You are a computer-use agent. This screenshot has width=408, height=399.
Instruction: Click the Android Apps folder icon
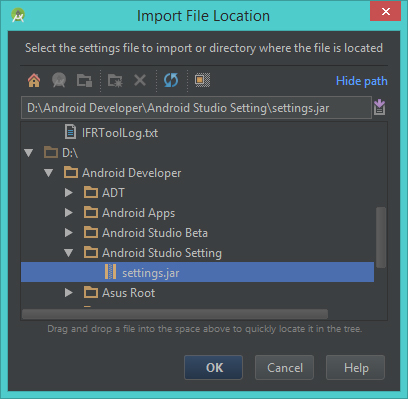[x=91, y=212]
